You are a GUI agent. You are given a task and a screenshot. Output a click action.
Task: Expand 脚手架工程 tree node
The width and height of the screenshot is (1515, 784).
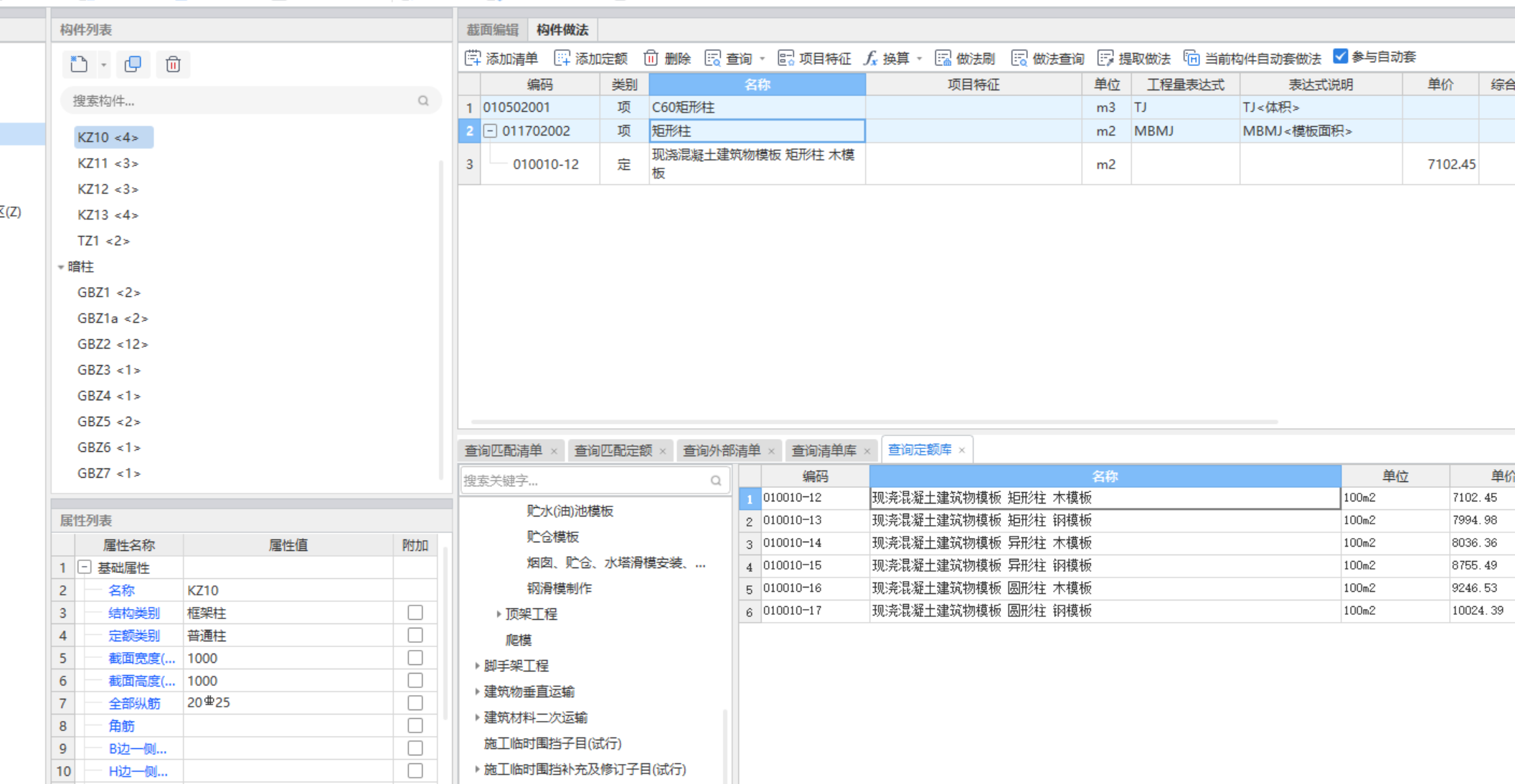[x=477, y=666]
